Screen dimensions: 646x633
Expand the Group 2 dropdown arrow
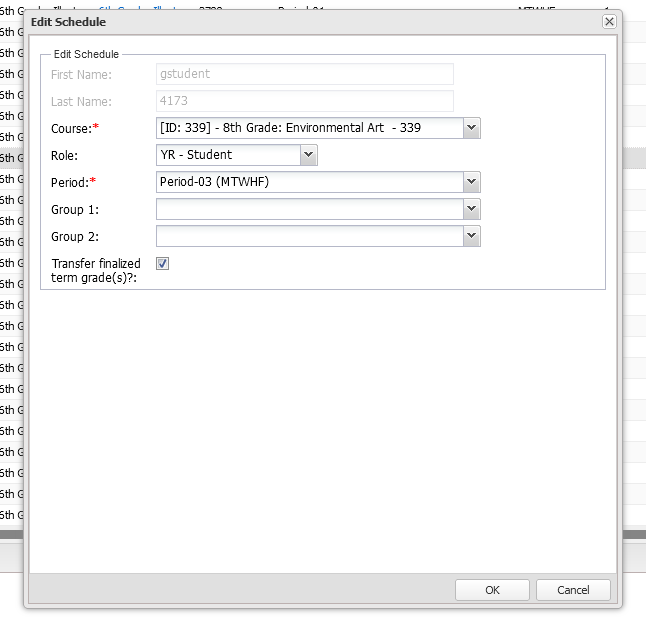(x=472, y=236)
